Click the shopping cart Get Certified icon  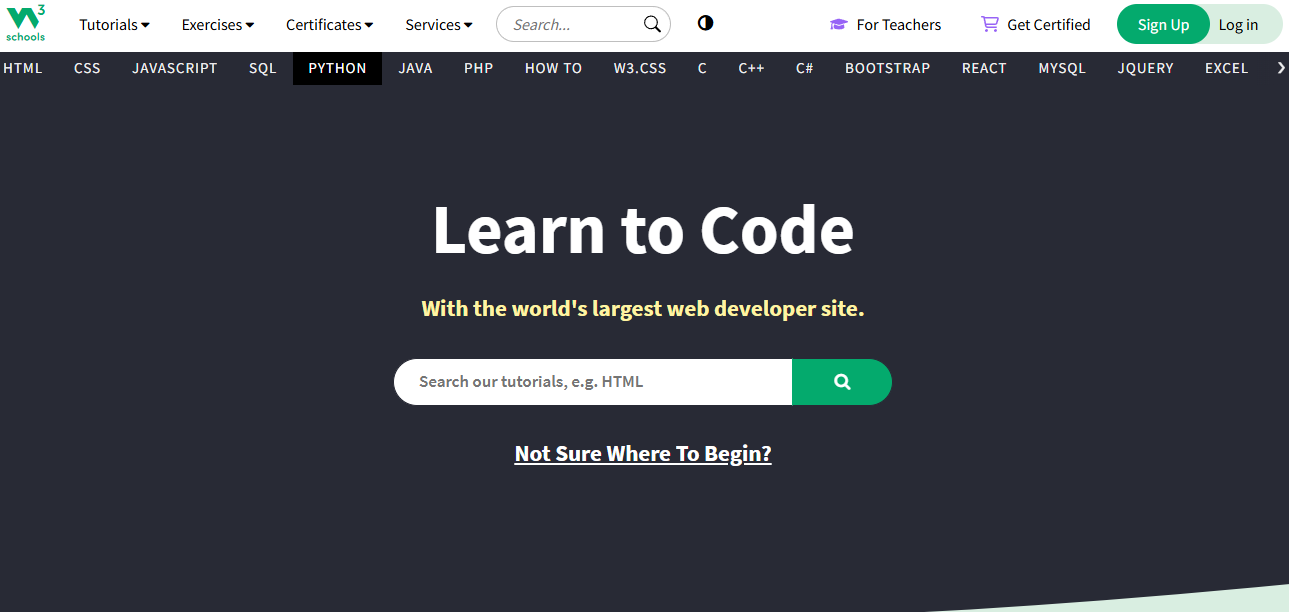990,24
